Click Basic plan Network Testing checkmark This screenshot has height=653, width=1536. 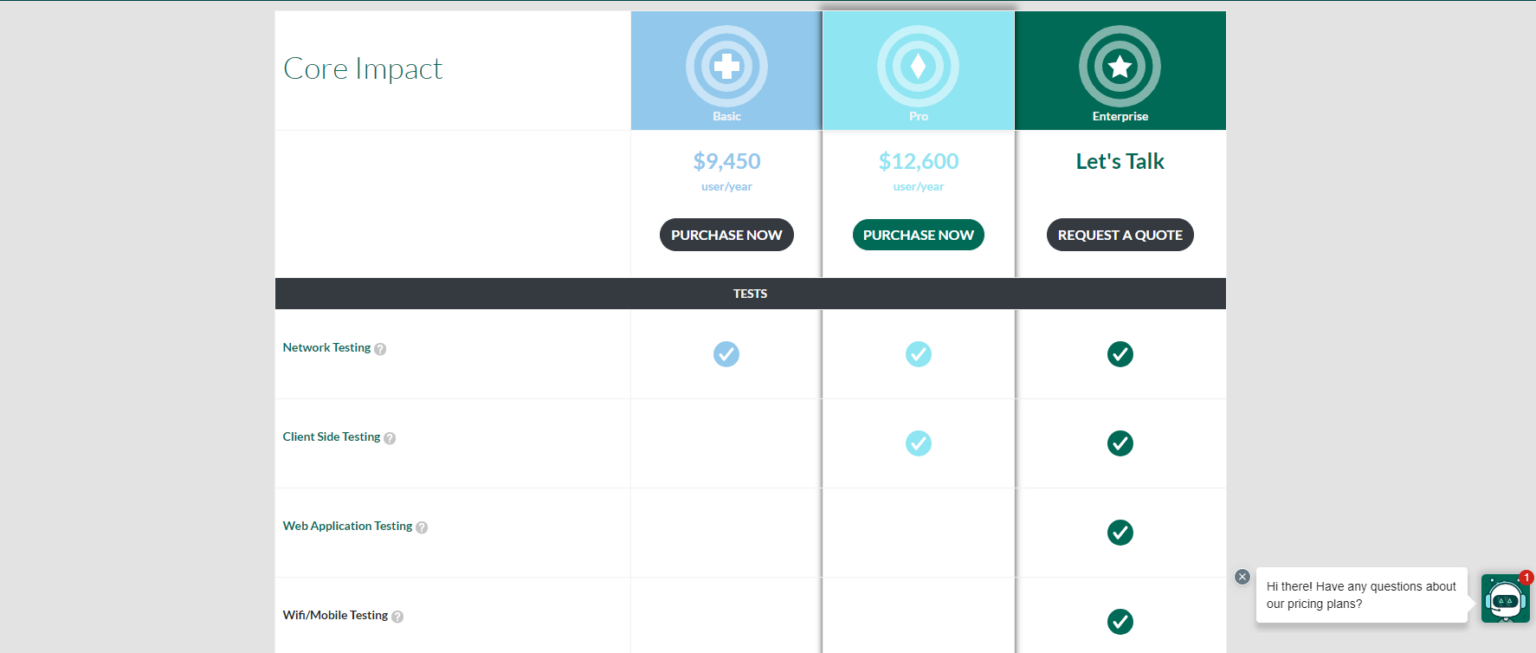tap(727, 354)
